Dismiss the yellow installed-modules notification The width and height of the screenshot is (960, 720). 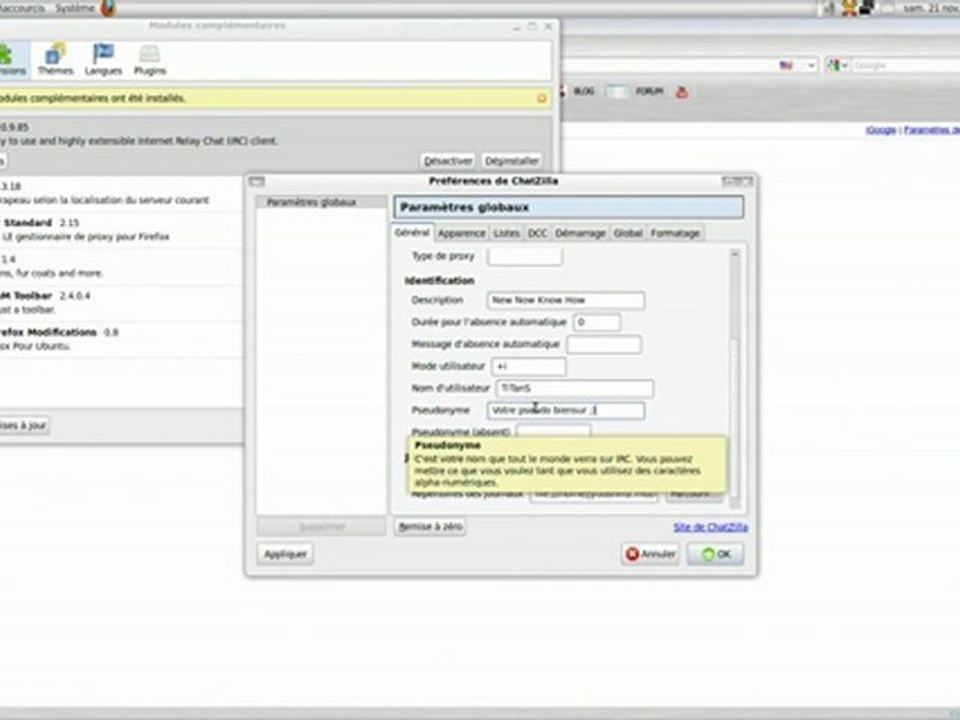pos(541,99)
